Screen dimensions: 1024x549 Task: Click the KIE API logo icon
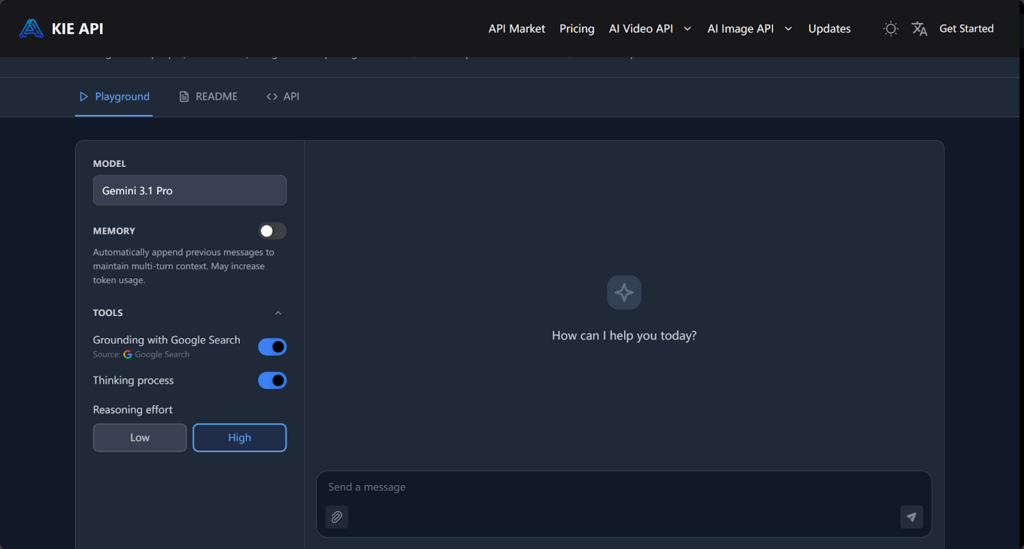coord(31,28)
